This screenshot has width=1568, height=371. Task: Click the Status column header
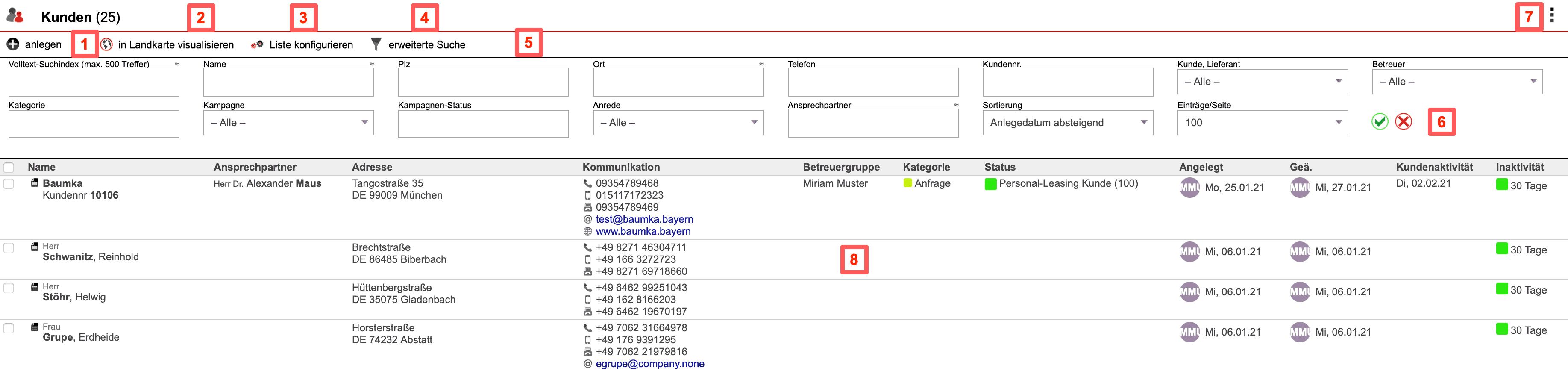point(999,167)
